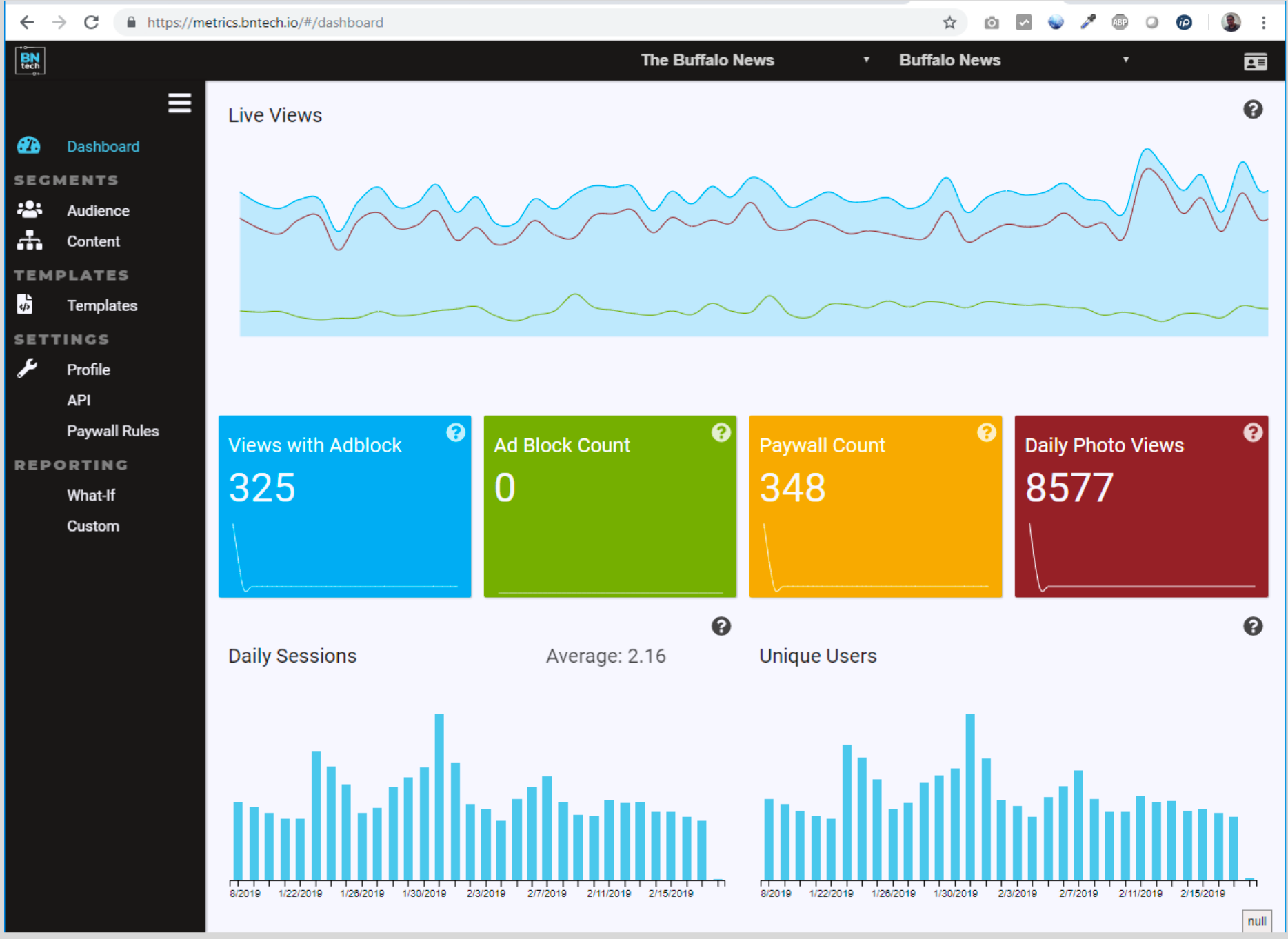Click the ABP adblock extension icon
This screenshot has width=1288, height=939.
pos(1120,23)
